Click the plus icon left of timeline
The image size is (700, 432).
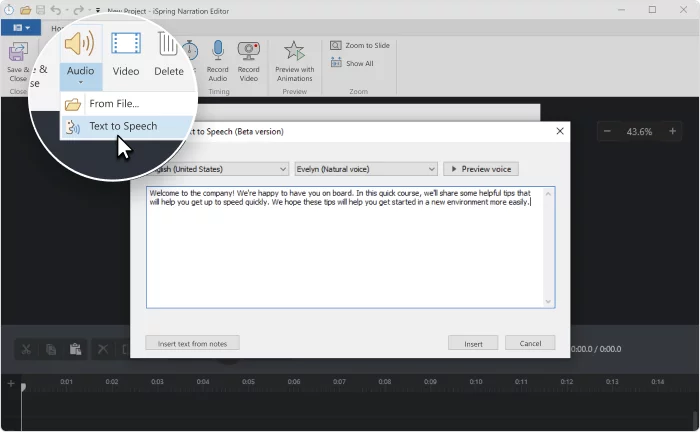[x=11, y=383]
